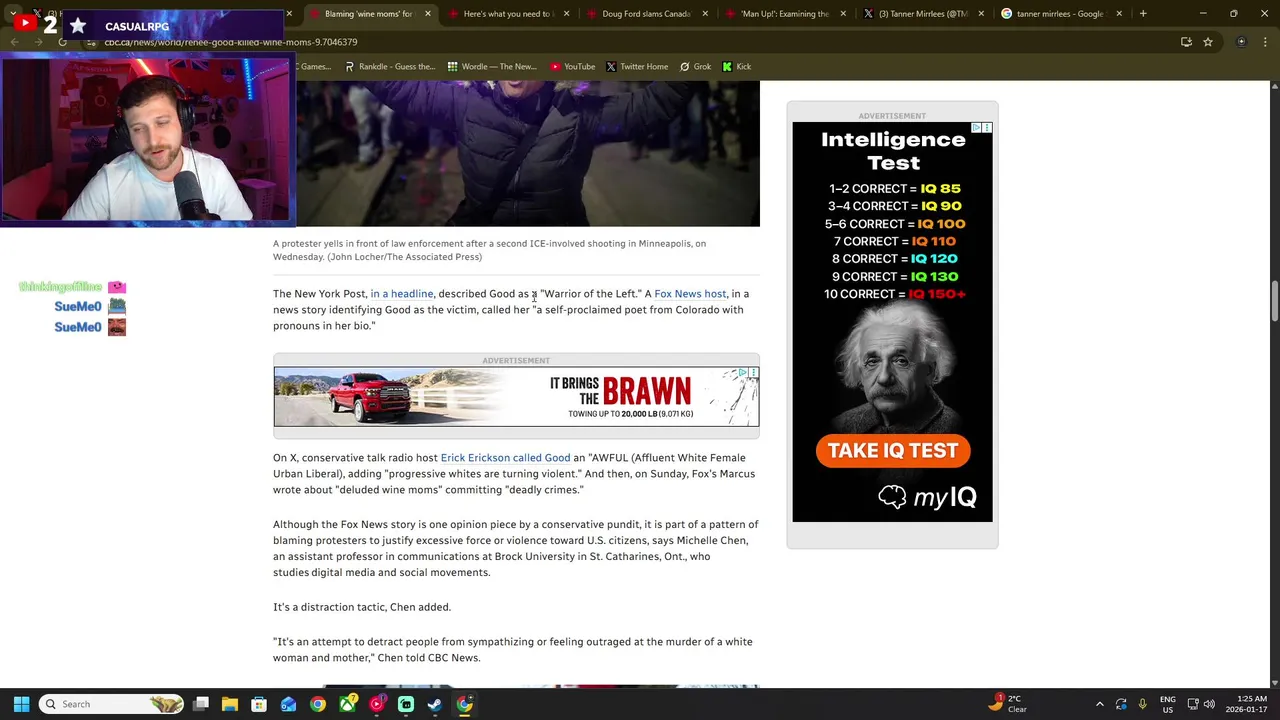1280x720 pixels.
Task: Open the Outlook mail taskbar icon
Action: click(x=288, y=704)
